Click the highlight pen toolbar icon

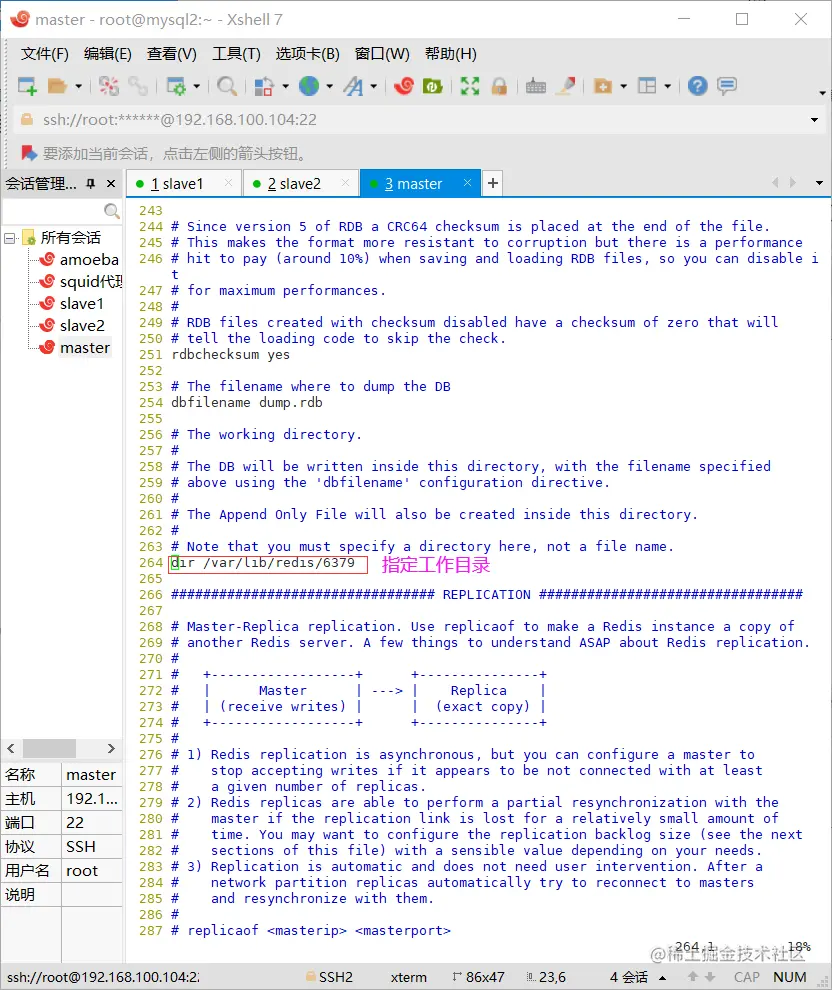566,86
